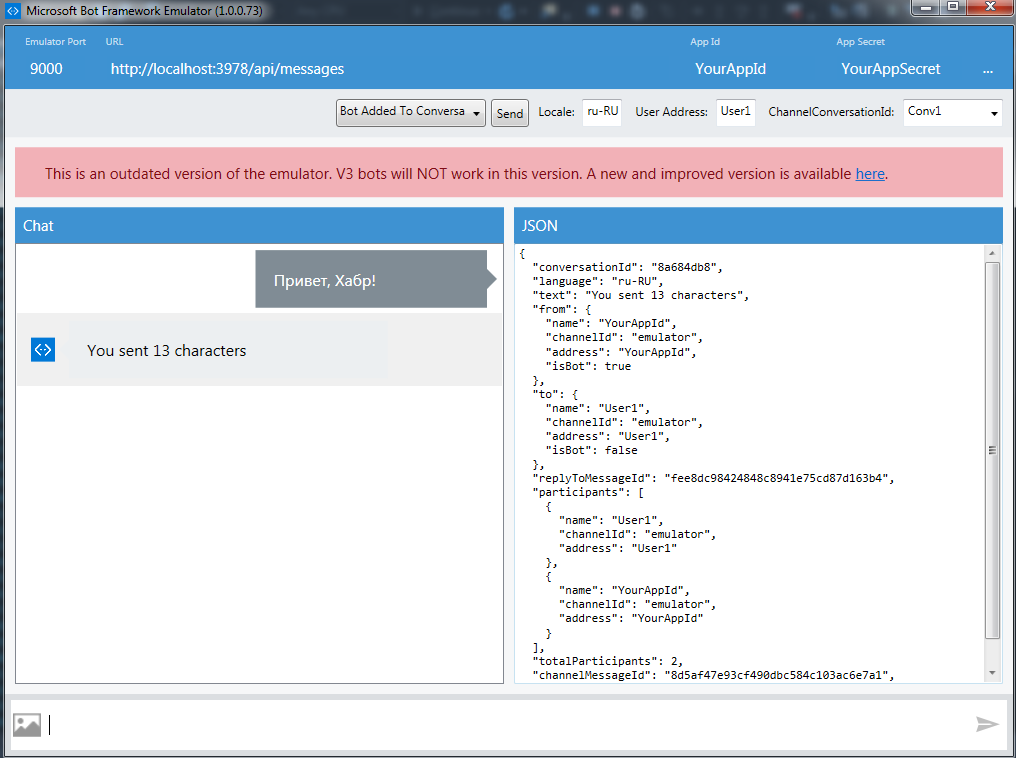Expand the ChannelConversationId Conv1 dropdown

pyautogui.click(x=952, y=113)
